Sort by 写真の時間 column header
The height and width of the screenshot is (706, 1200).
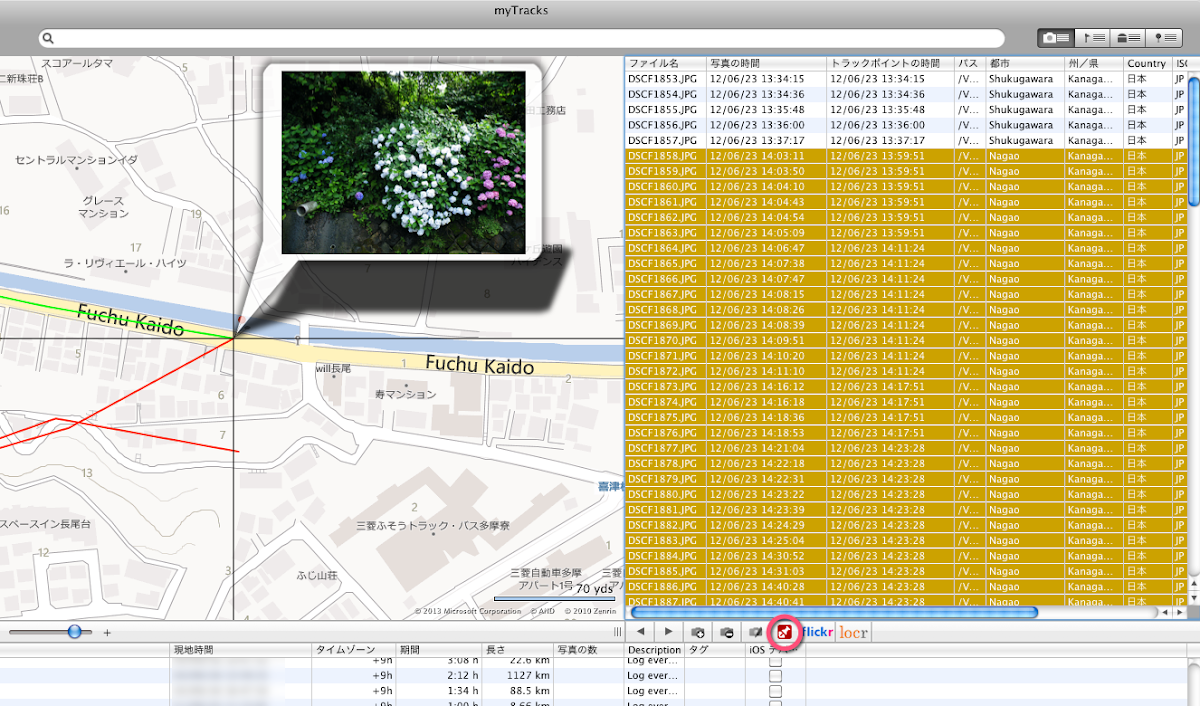point(766,63)
